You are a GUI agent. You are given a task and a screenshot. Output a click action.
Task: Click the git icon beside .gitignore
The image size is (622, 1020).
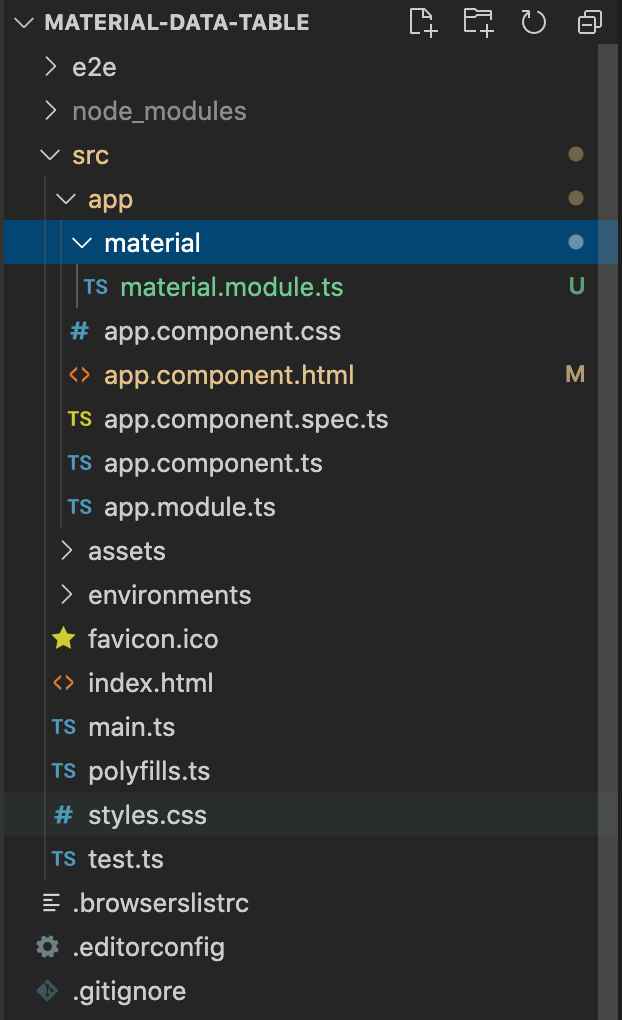[47, 991]
